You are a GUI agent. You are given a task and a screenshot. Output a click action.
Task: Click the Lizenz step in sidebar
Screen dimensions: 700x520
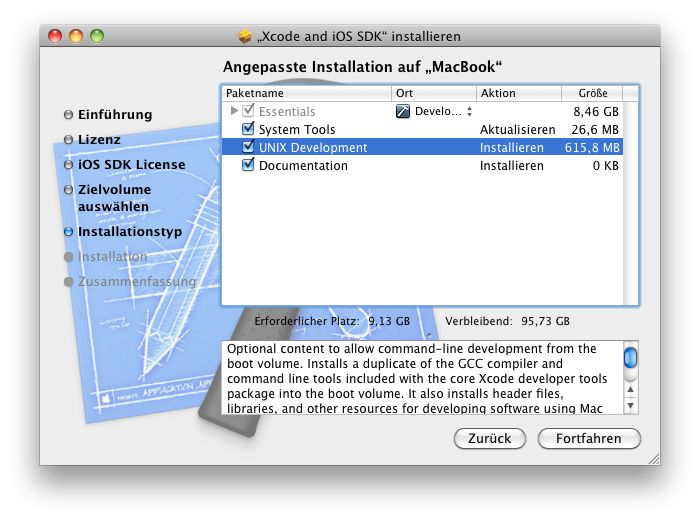(99, 140)
